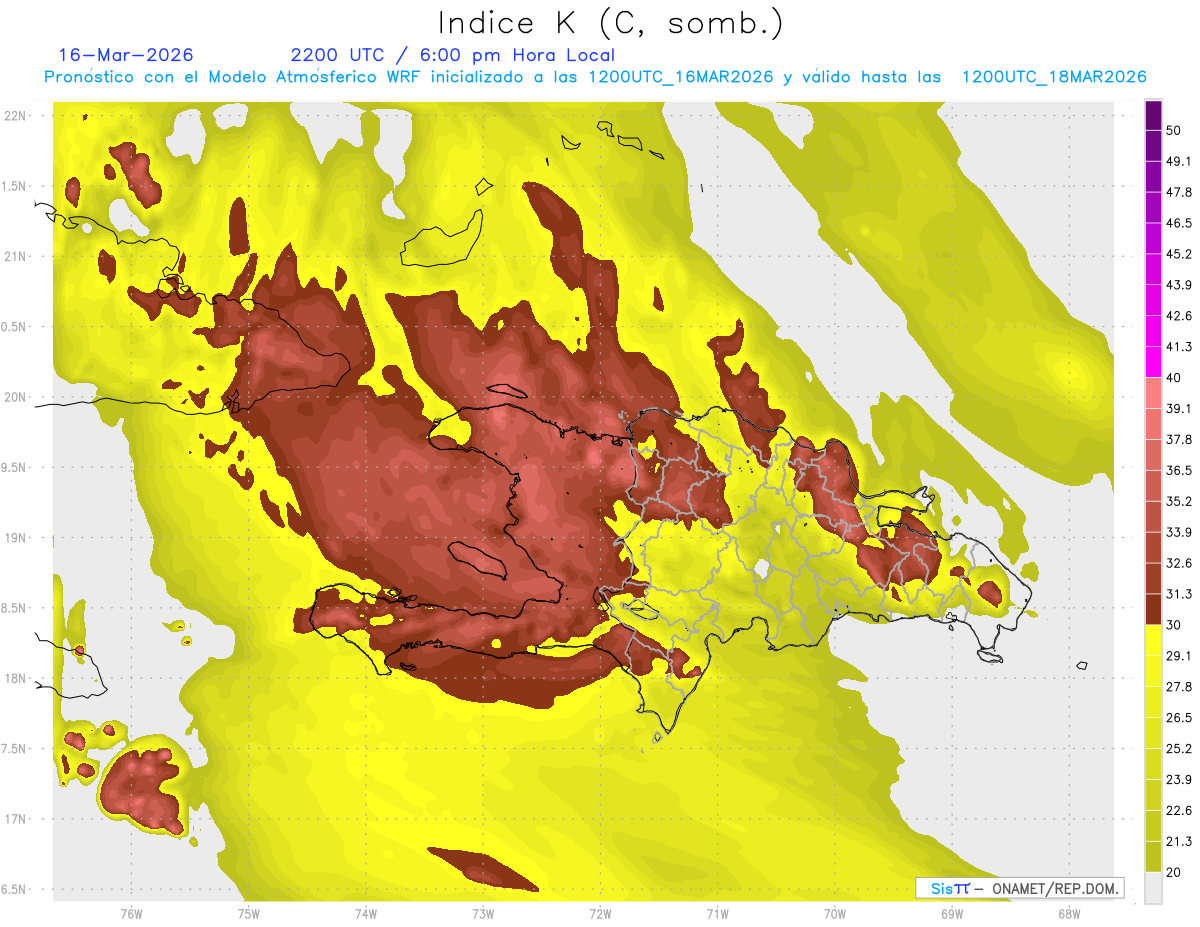The image size is (1200, 927).
Task: Click the 'SisTT - ONAMET/REP.DOM.' credit label
Action: tap(1020, 888)
